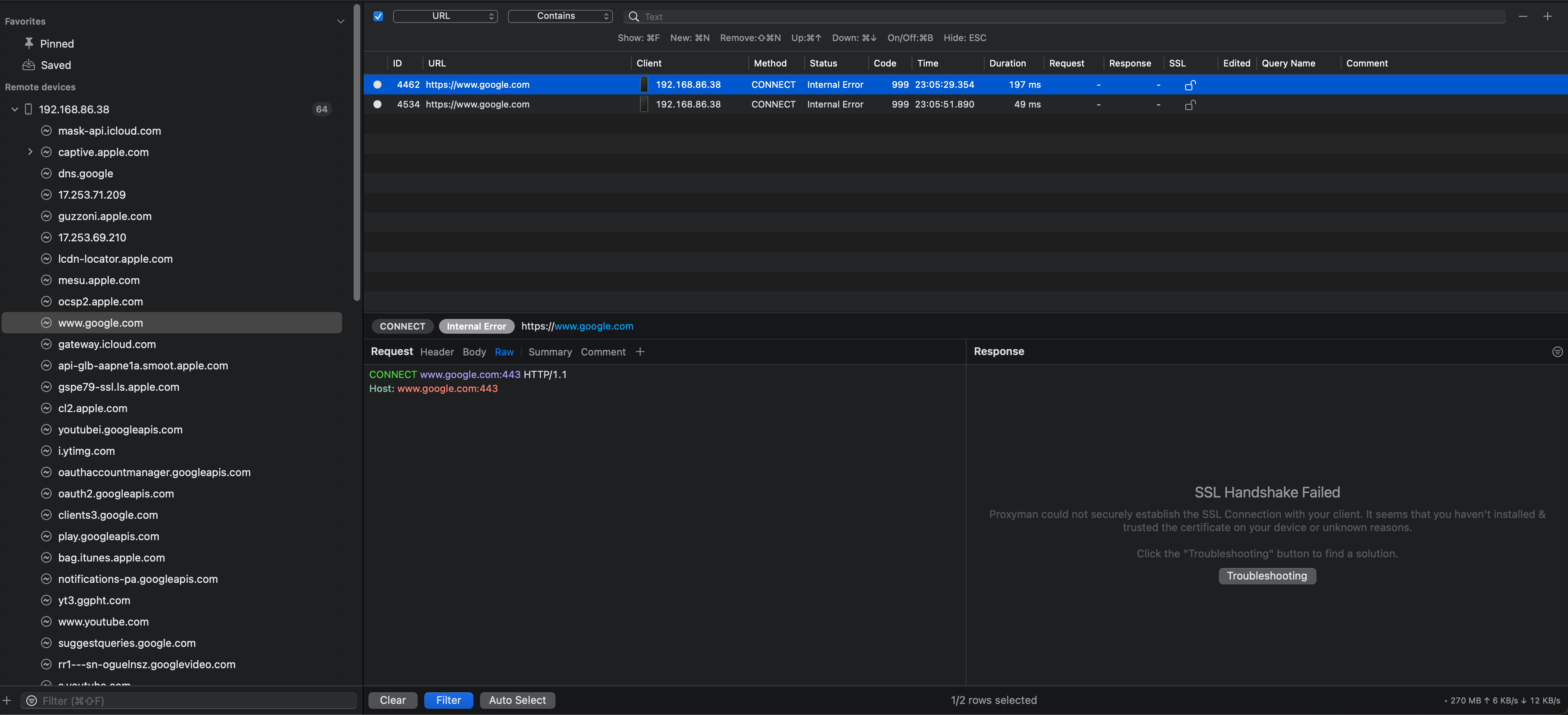Remove filter row with minus icon

pyautogui.click(x=1522, y=16)
